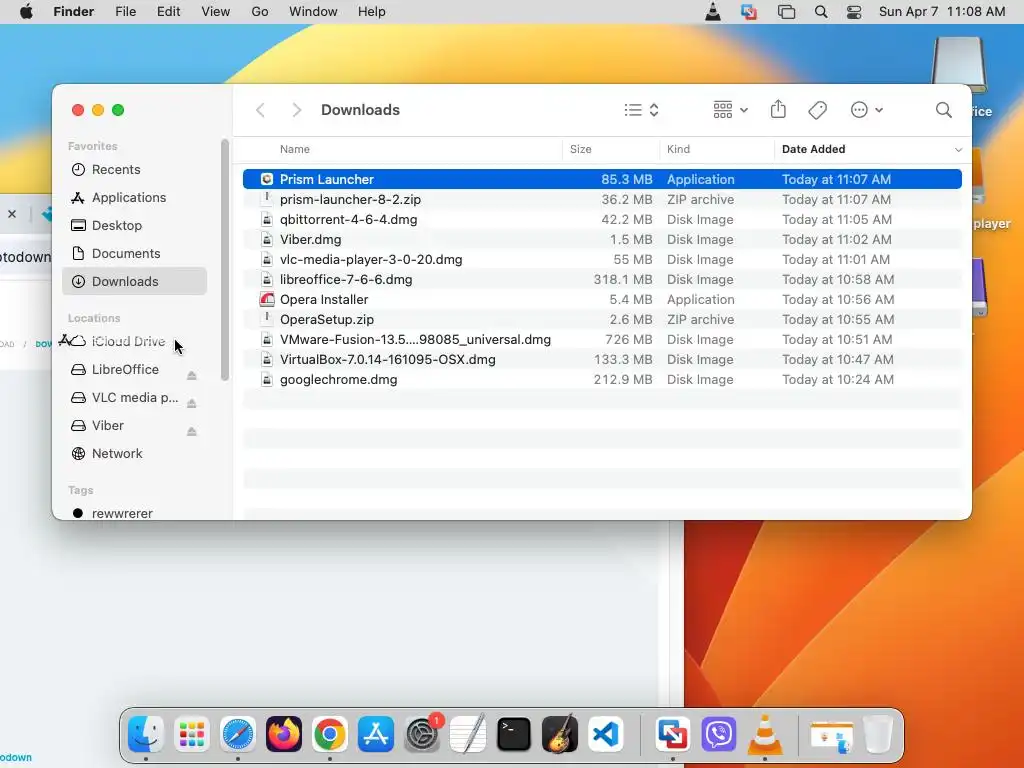Image resolution: width=1024 pixels, height=768 pixels.
Task: Eject the Viber volume in sidebar
Action: point(191,431)
